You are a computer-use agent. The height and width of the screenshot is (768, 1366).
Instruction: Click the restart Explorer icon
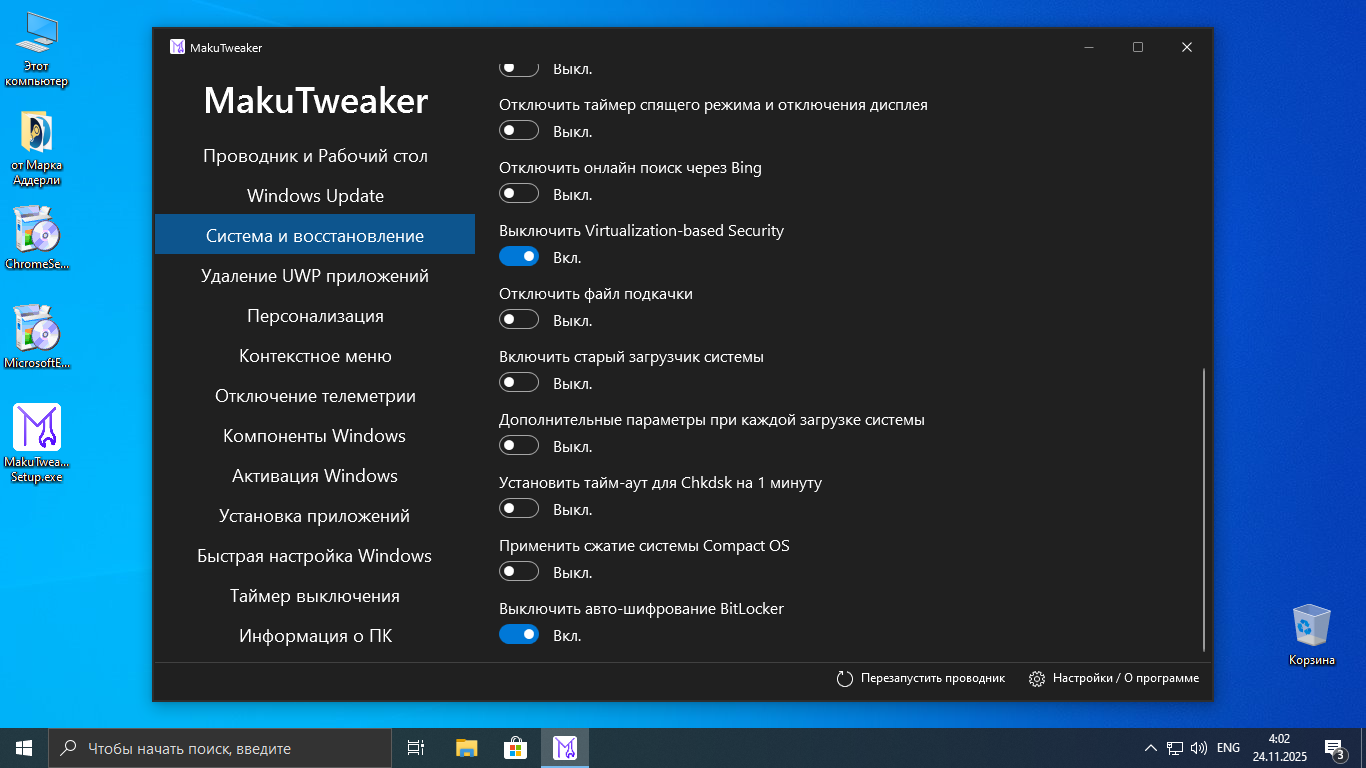point(845,678)
